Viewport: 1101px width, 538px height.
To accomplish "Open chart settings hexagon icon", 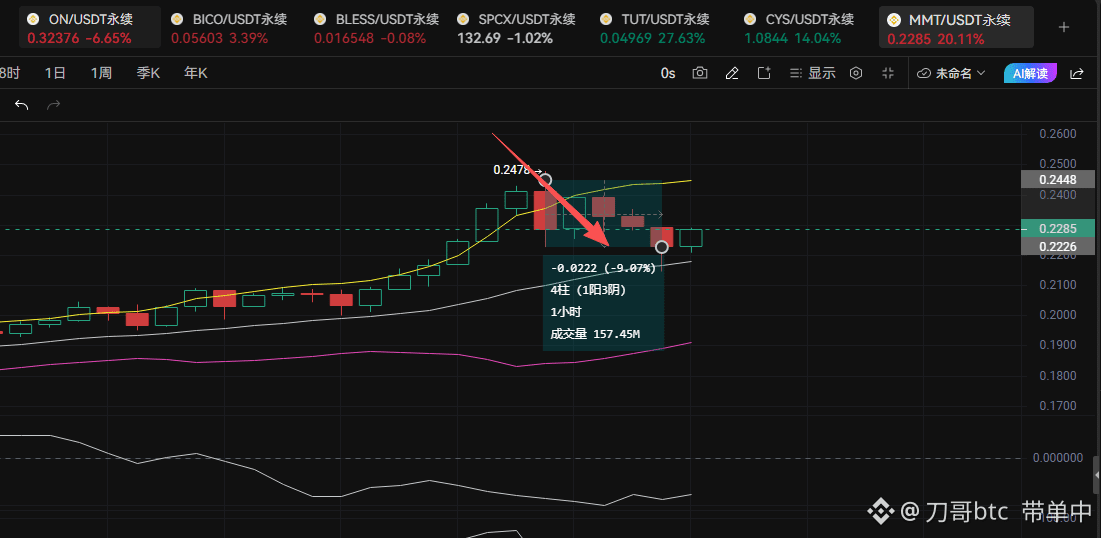I will [x=855, y=73].
